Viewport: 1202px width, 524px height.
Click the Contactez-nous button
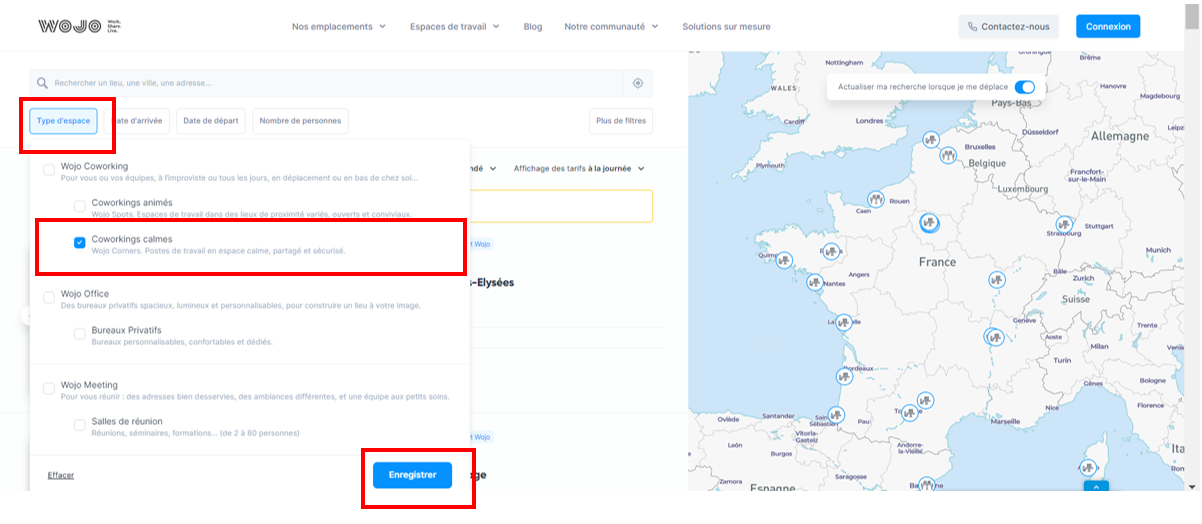coord(1008,27)
